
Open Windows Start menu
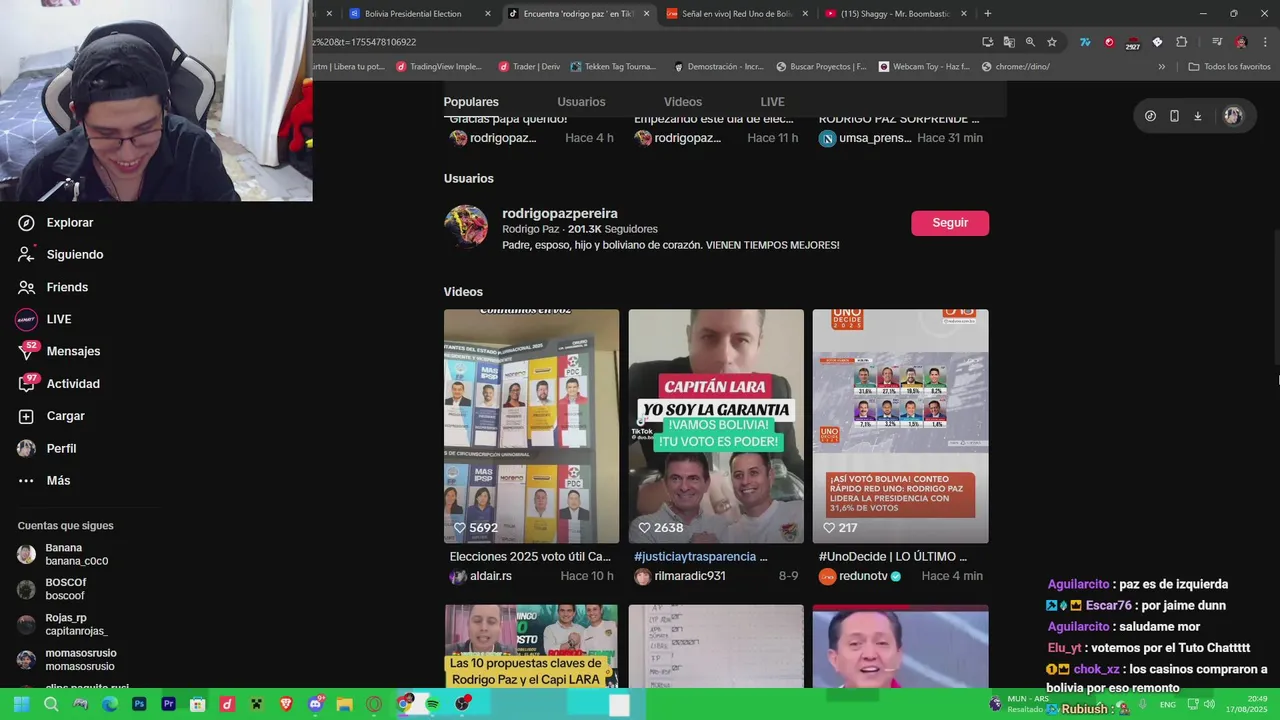[21, 704]
